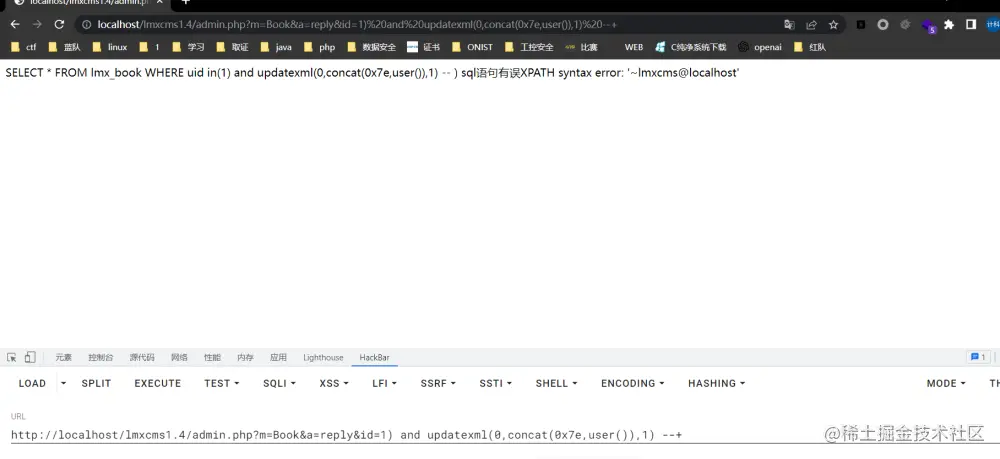Toggle the browser side panel icon
Screen dimensions: 1000x459
coord(971,25)
